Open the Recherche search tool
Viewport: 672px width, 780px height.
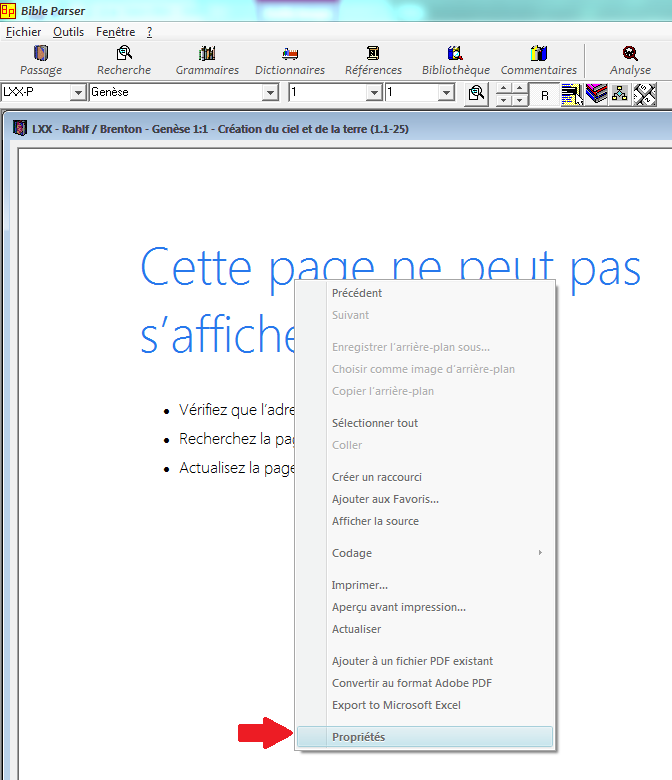124,61
